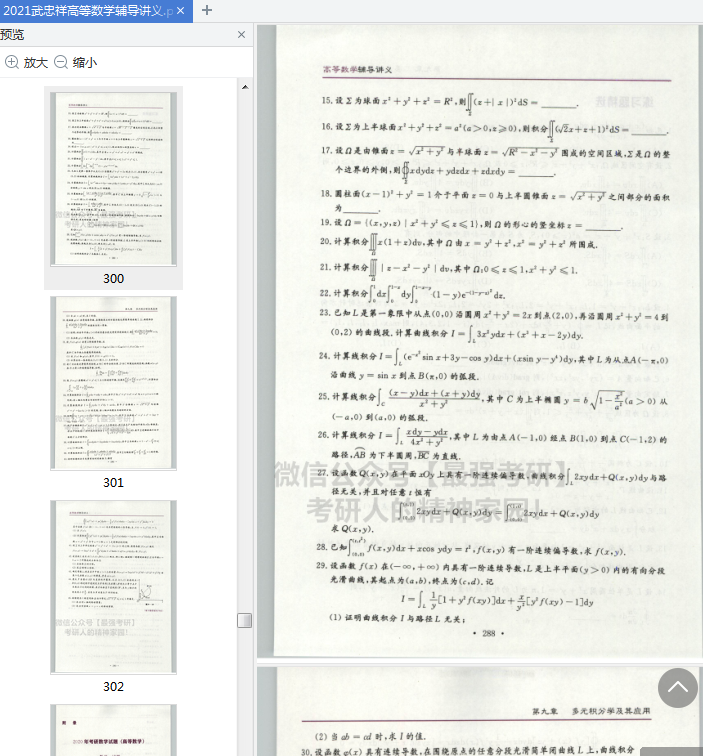Screen dimensions: 703x756
Task: Click the 缩小 label
Action: pyautogui.click(x=85, y=63)
